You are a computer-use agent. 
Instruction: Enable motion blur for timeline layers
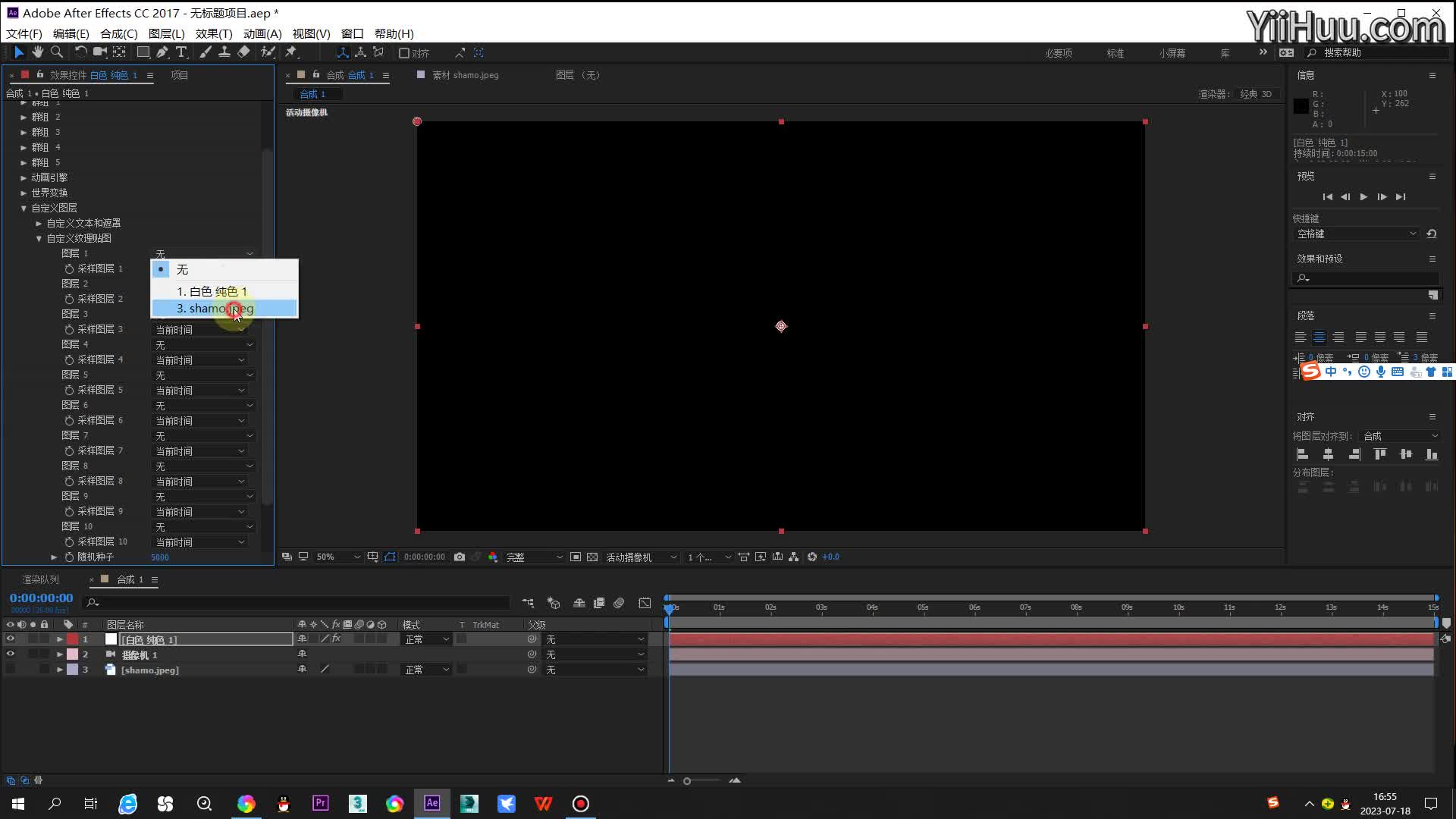(619, 603)
